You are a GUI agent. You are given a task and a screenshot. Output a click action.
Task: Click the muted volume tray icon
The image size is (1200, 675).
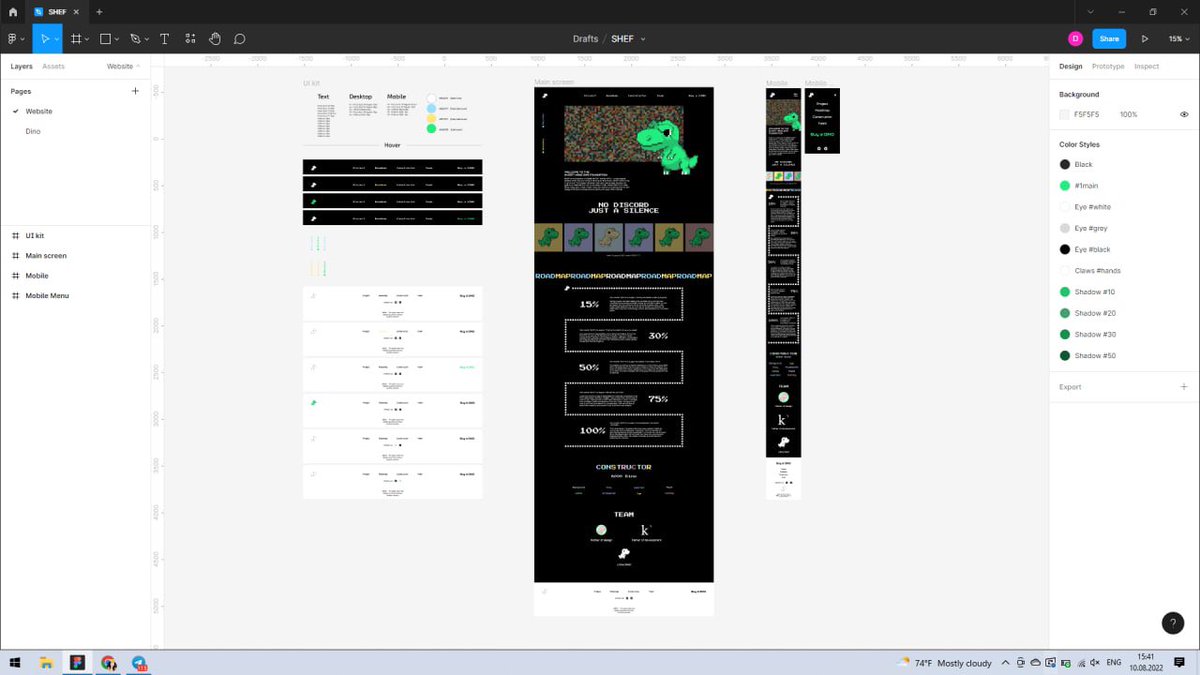(x=1094, y=663)
